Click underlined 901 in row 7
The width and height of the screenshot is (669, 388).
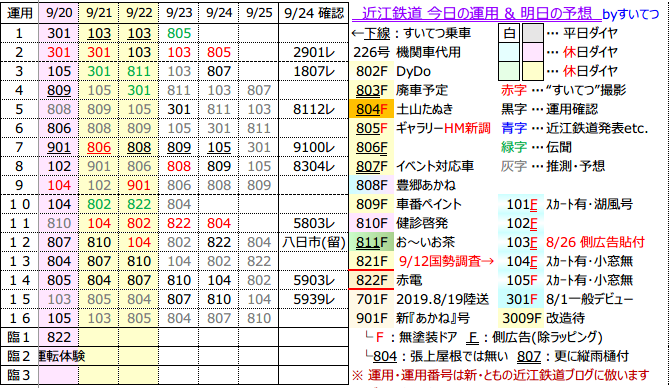[59, 147]
